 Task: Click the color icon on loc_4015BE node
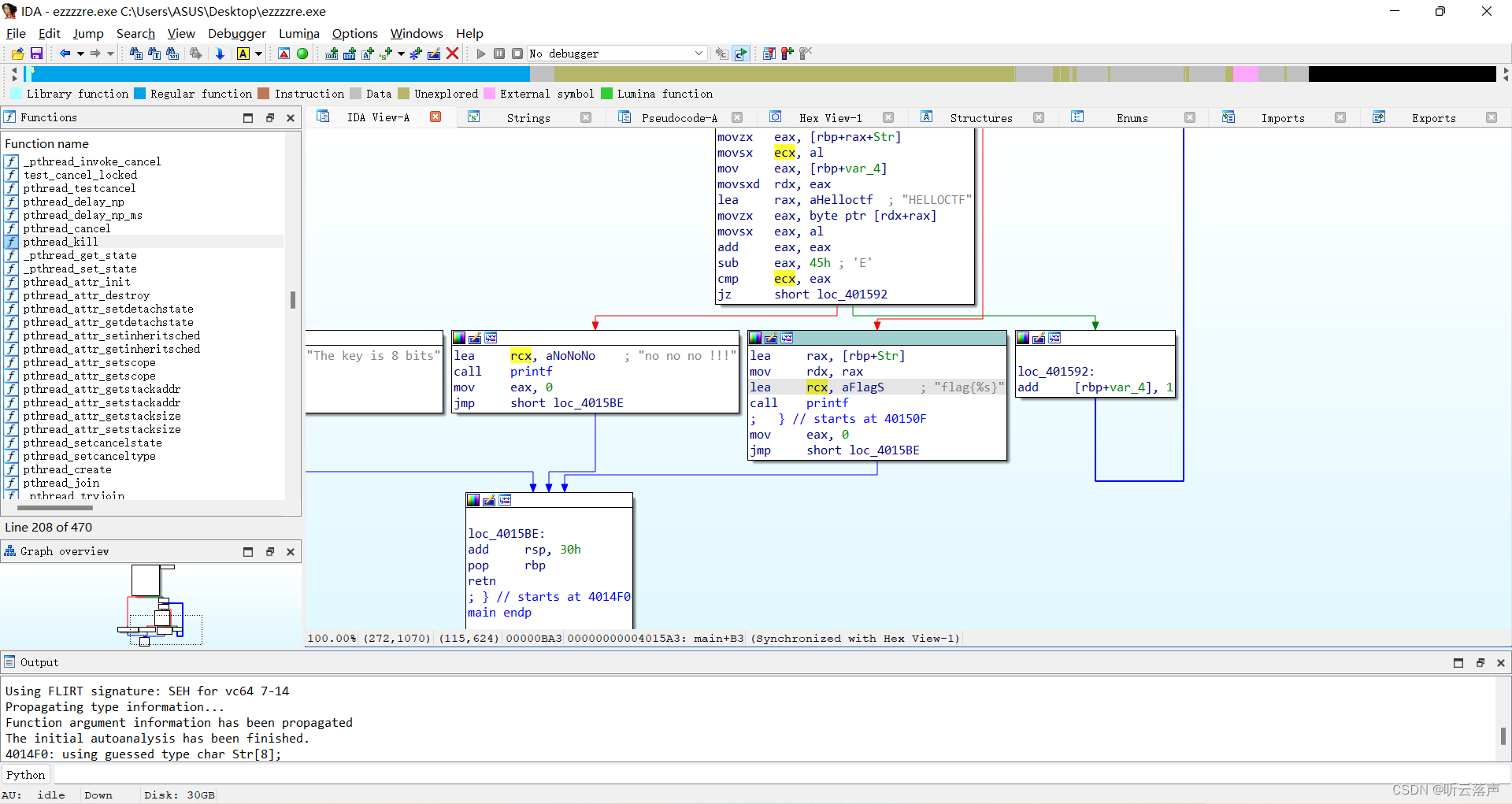pyautogui.click(x=473, y=500)
